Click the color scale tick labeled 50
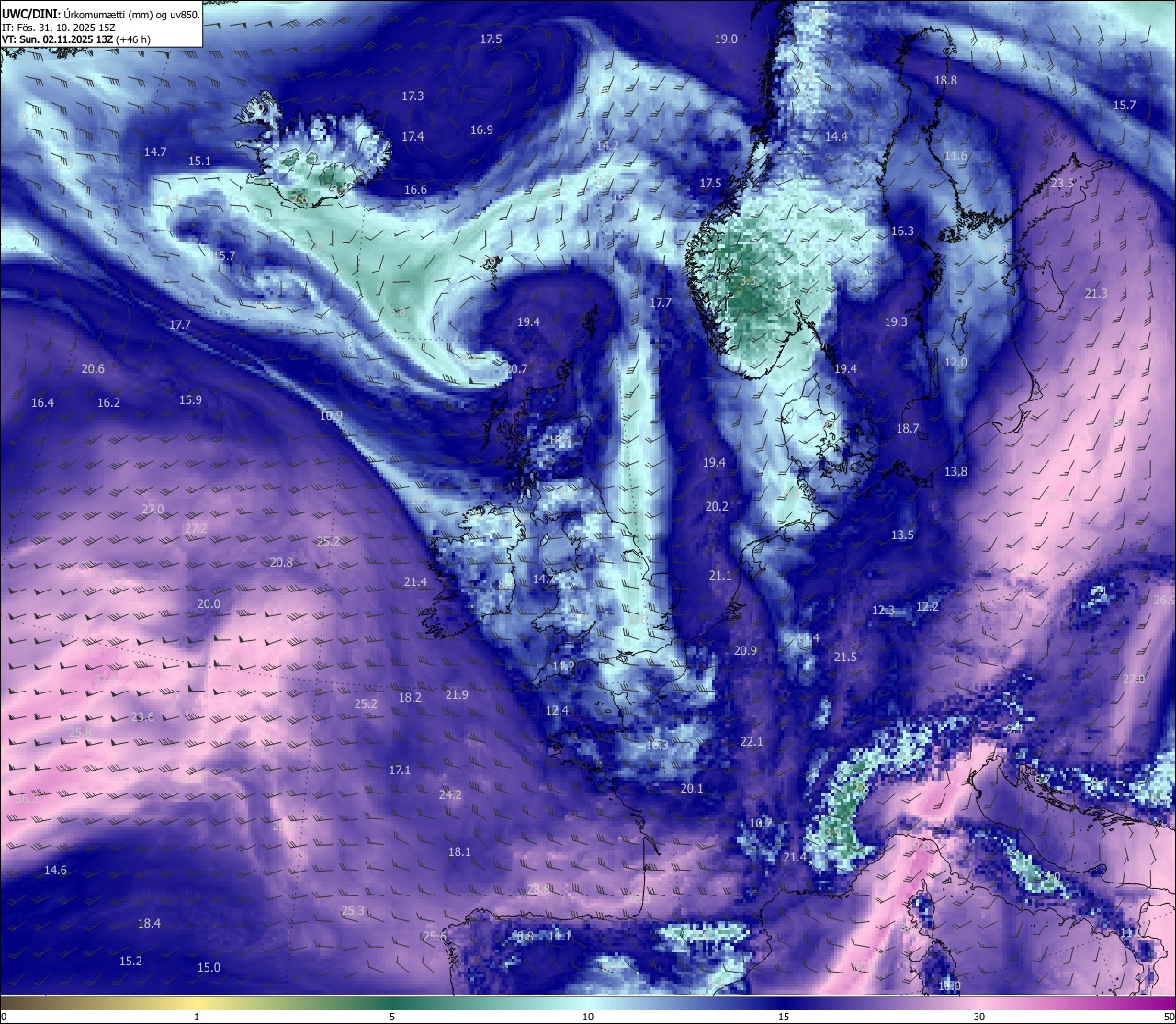Viewport: 1176px width, 1024px height. (1169, 1017)
